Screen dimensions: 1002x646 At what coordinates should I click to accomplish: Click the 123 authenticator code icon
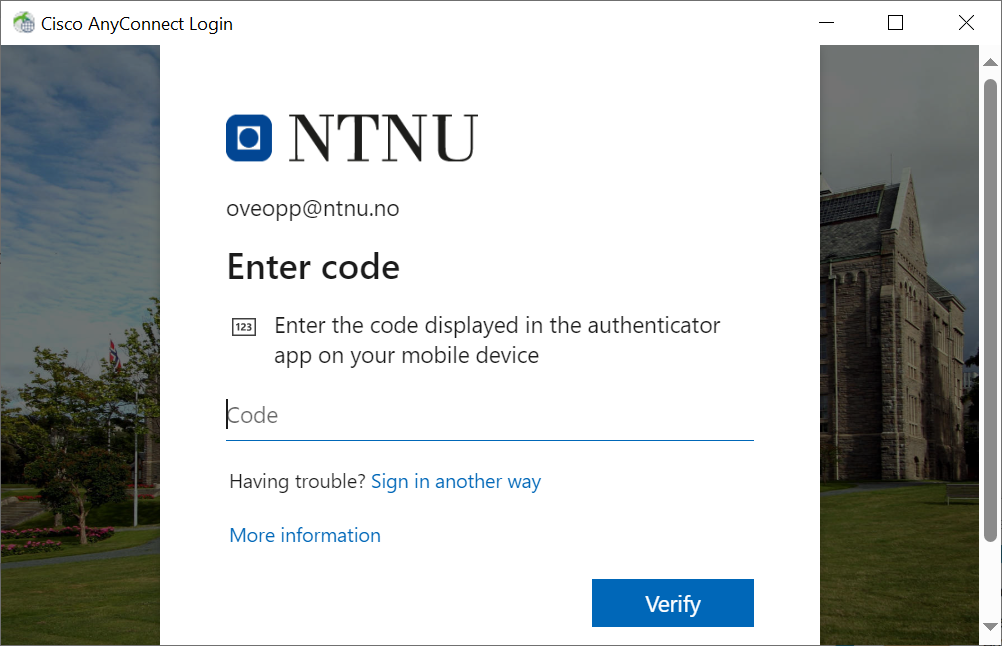[x=243, y=327]
